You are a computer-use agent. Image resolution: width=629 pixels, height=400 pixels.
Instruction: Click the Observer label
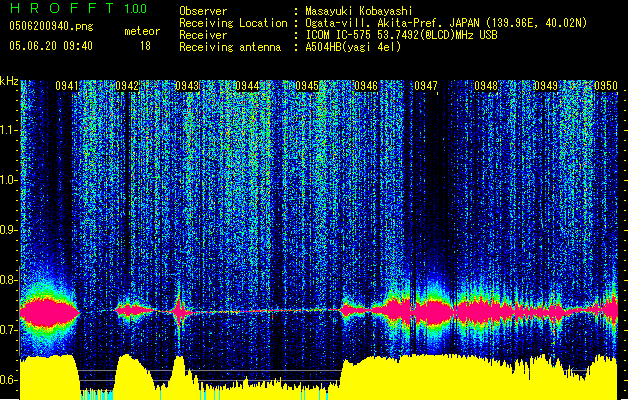[203, 11]
